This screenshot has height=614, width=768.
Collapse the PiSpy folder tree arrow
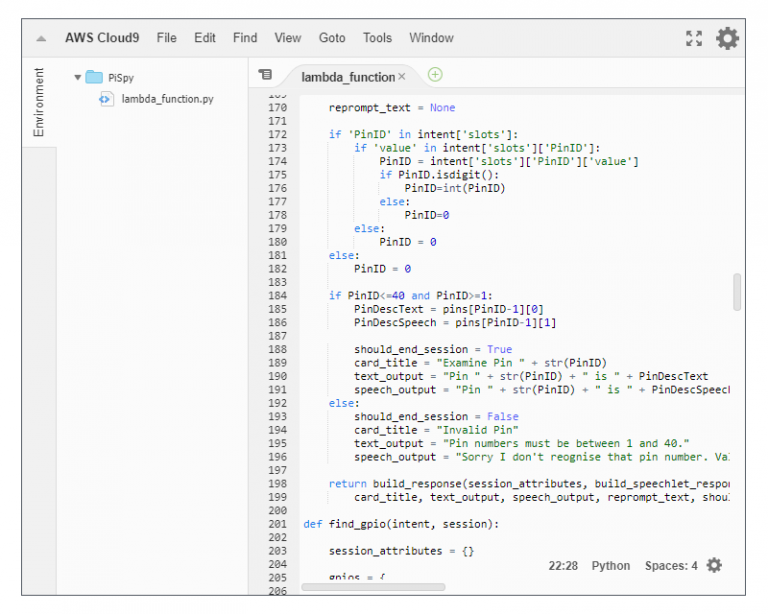coord(77,77)
